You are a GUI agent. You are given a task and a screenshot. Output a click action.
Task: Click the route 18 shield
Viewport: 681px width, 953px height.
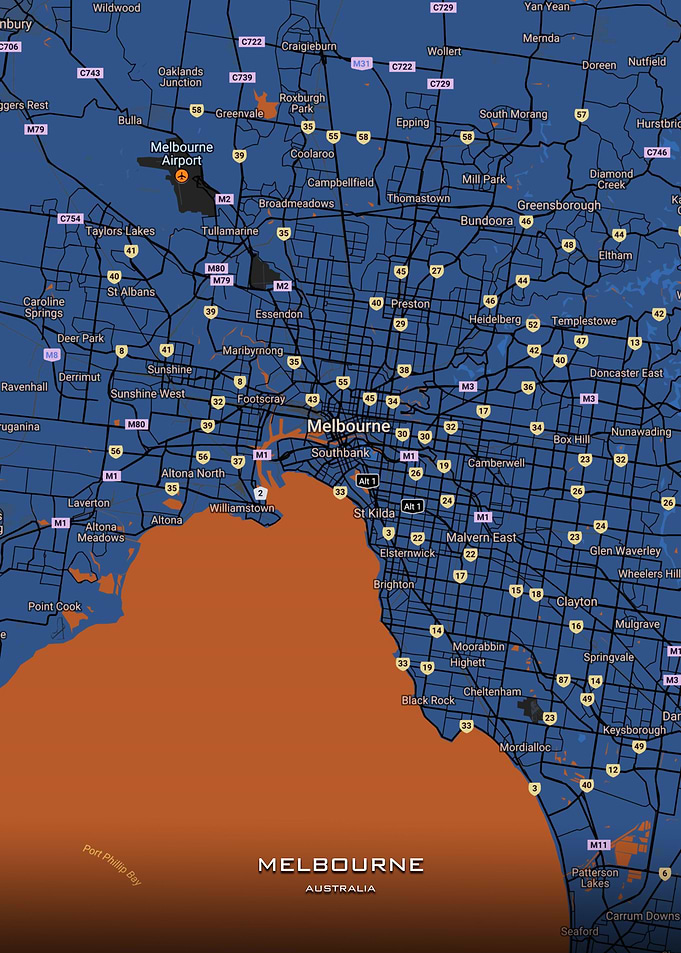536,594
